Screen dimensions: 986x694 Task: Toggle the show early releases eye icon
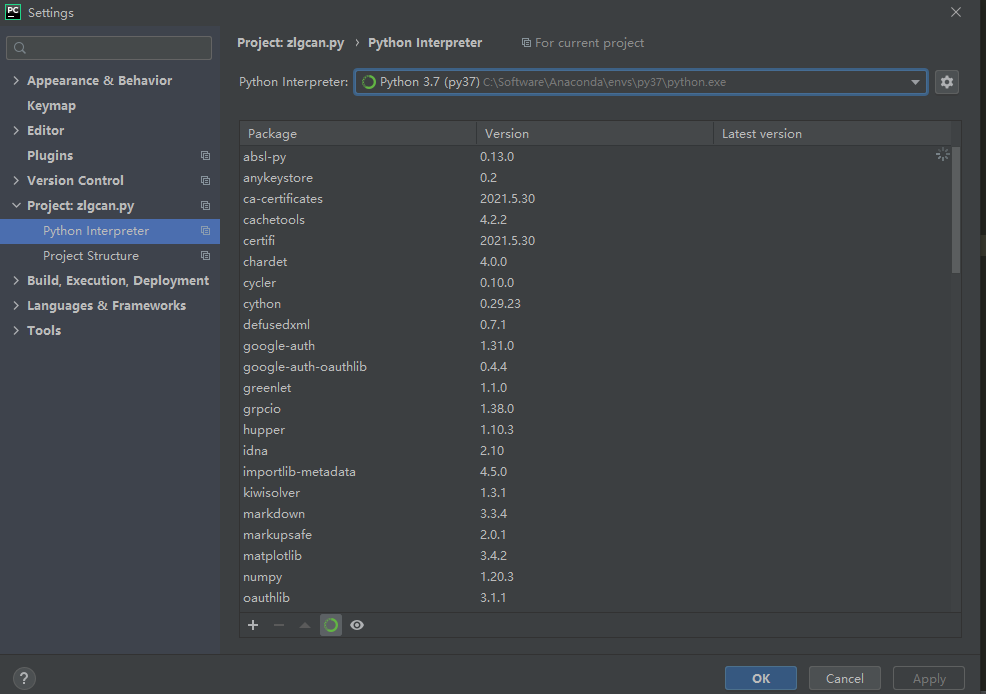(357, 625)
